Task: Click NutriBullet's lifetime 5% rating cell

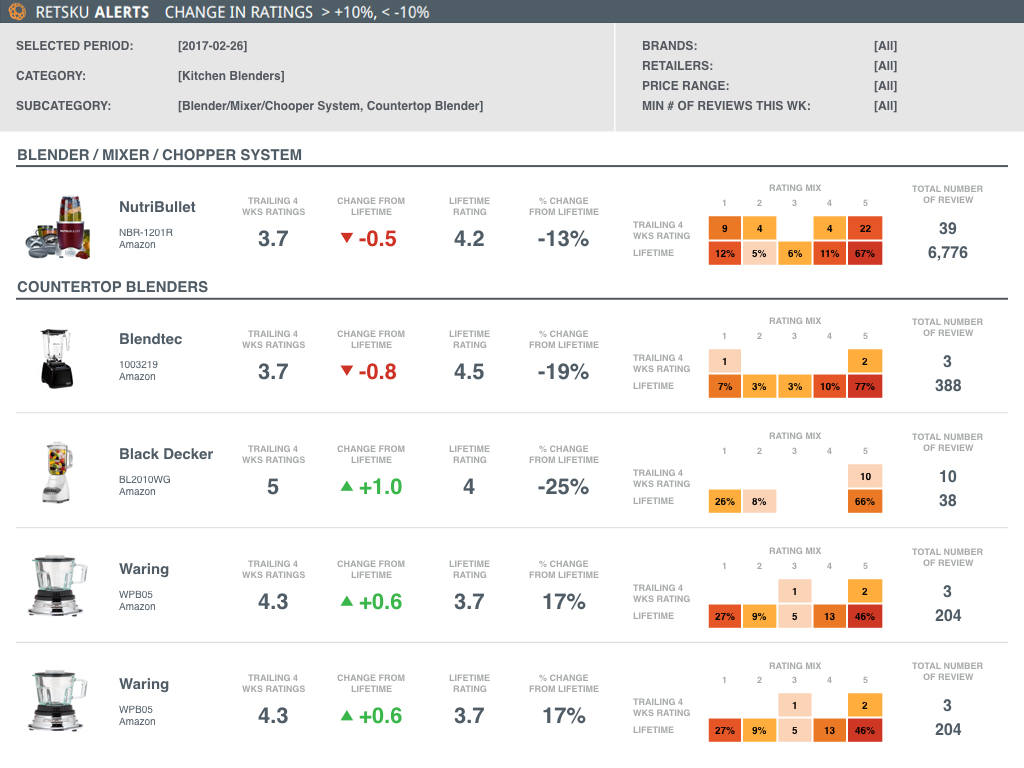Action: click(x=760, y=253)
